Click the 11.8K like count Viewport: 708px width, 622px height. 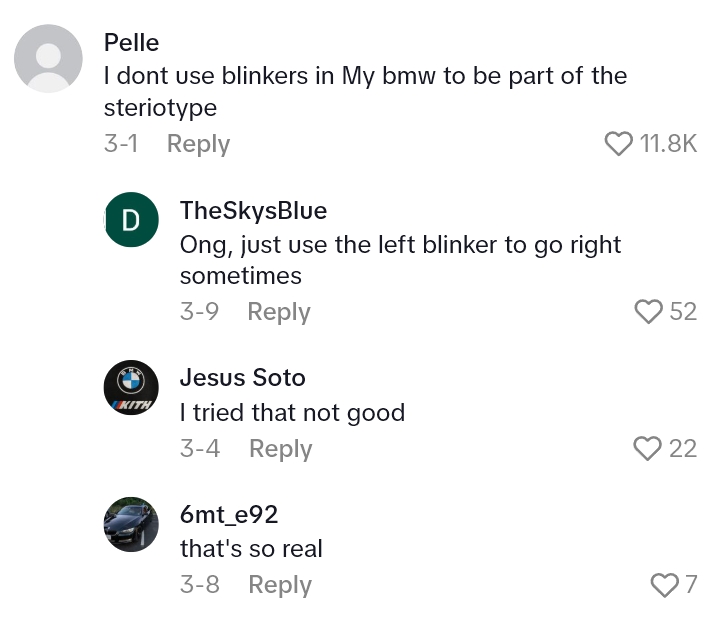[667, 144]
